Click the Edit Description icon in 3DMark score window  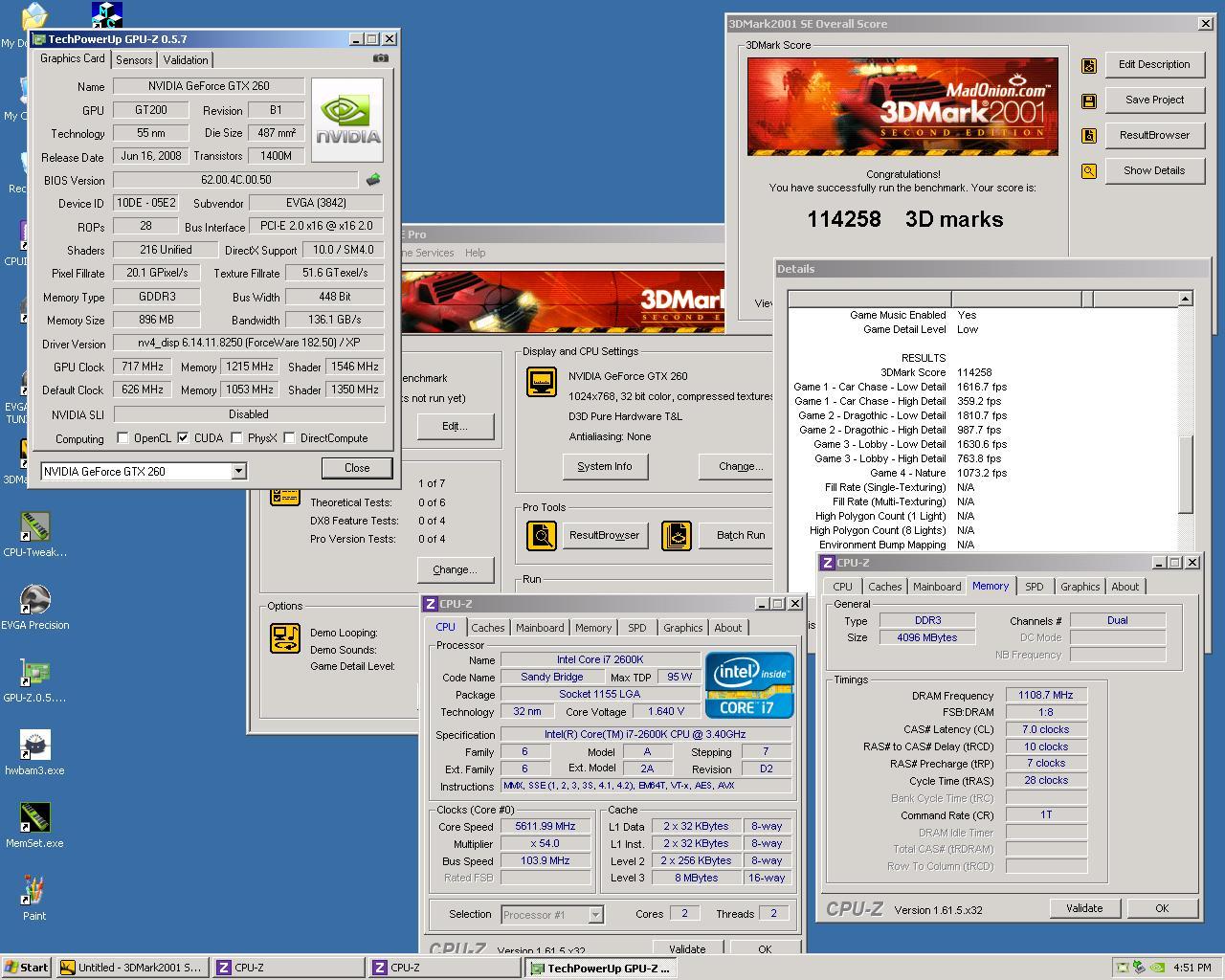(x=1089, y=65)
